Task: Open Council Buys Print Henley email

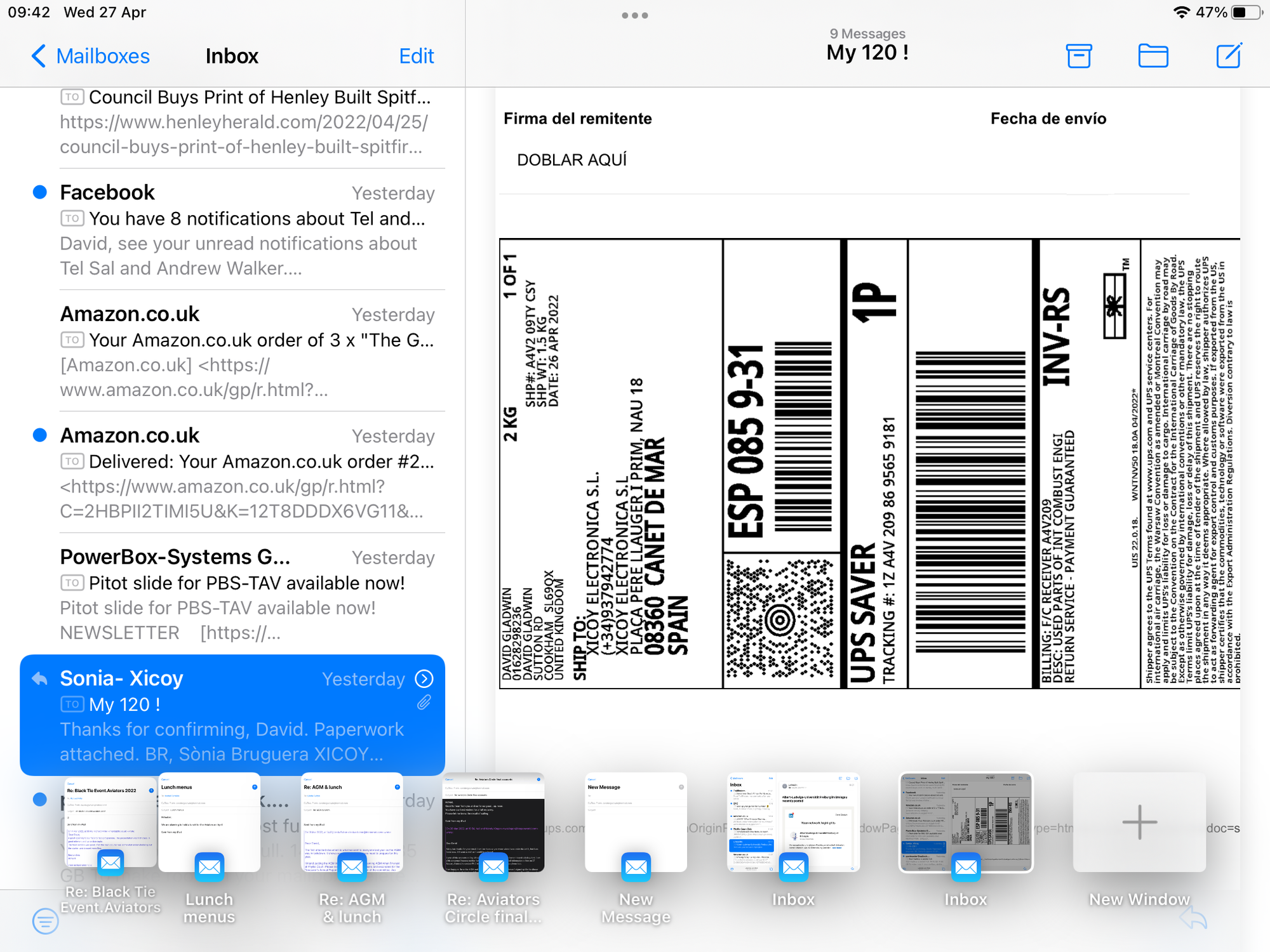Action: point(248,122)
